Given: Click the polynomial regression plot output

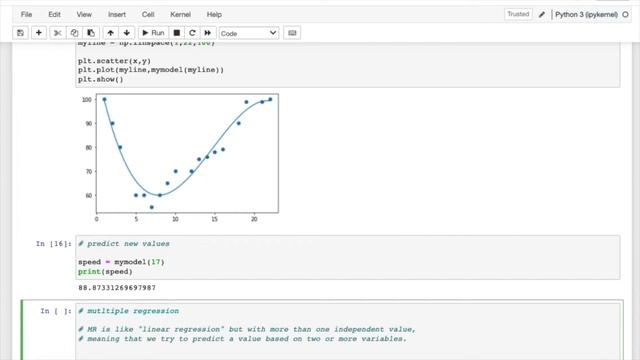Looking at the screenshot, I should [x=180, y=158].
